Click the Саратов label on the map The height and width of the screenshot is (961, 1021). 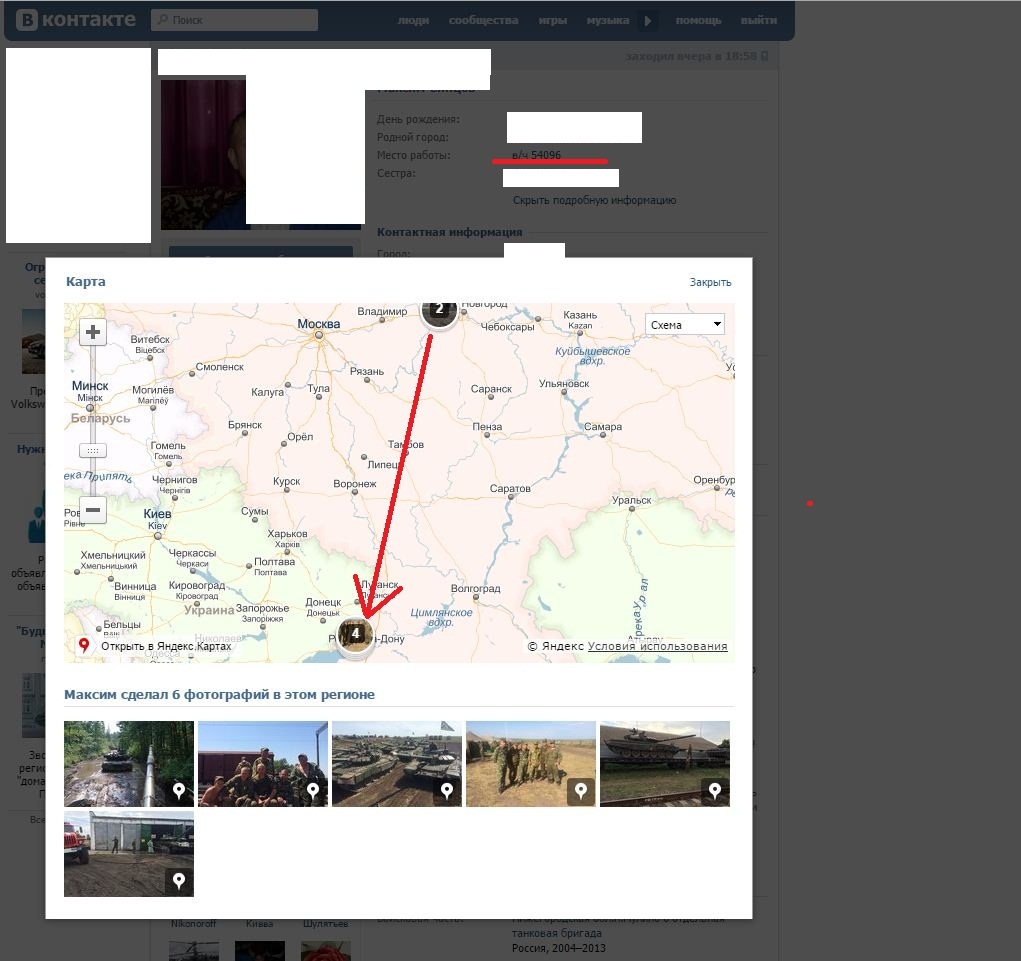coord(510,488)
